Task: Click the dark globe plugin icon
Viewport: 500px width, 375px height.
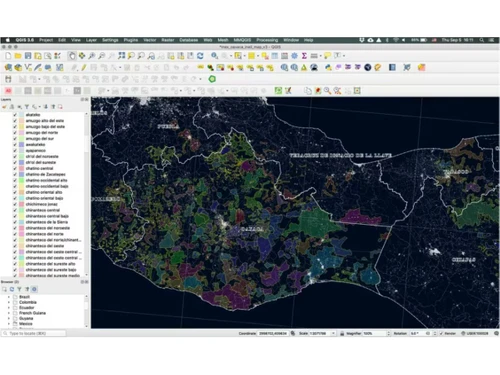Action: pyautogui.click(x=368, y=67)
